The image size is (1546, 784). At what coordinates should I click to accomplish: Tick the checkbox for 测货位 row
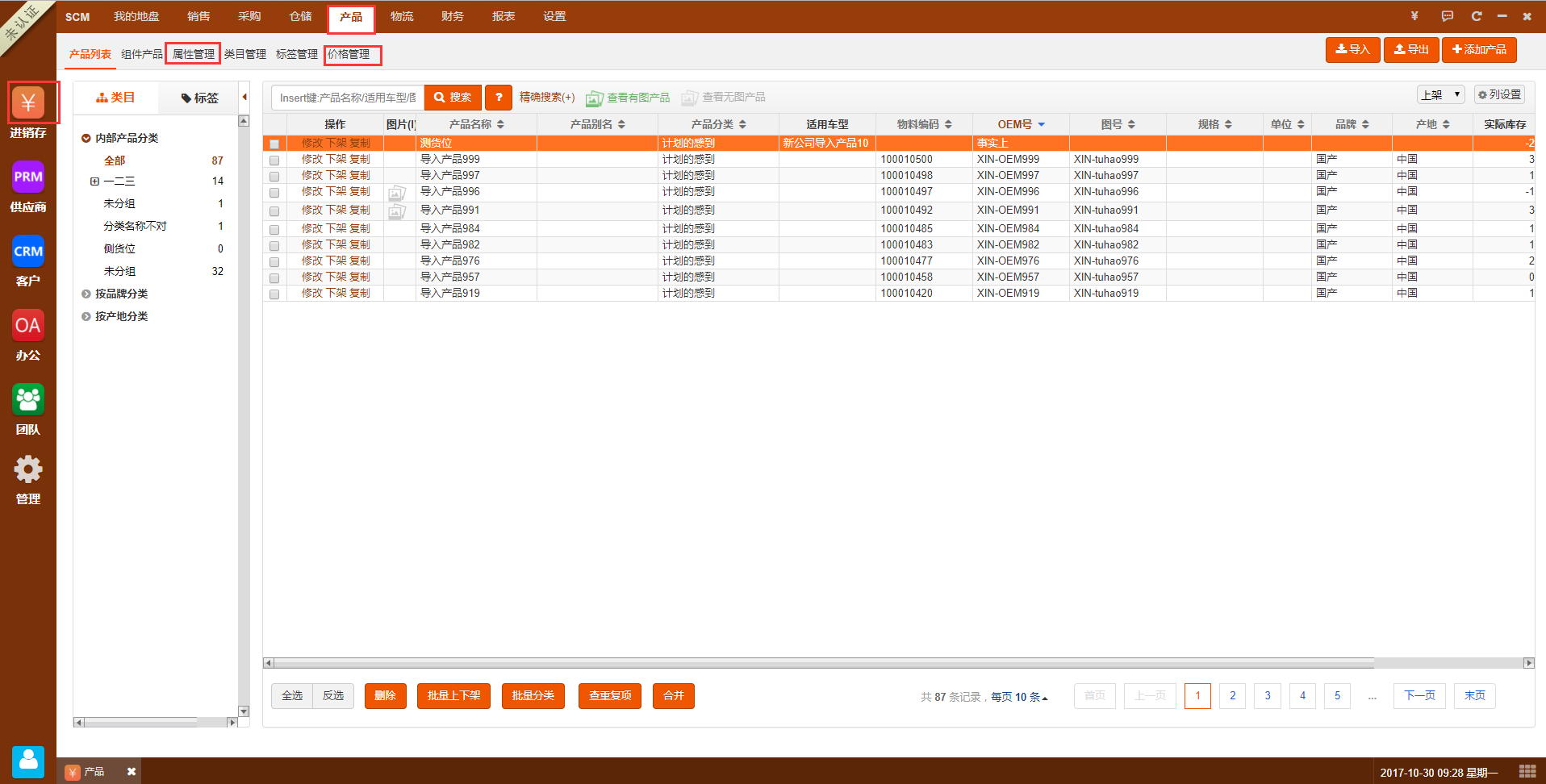[274, 144]
